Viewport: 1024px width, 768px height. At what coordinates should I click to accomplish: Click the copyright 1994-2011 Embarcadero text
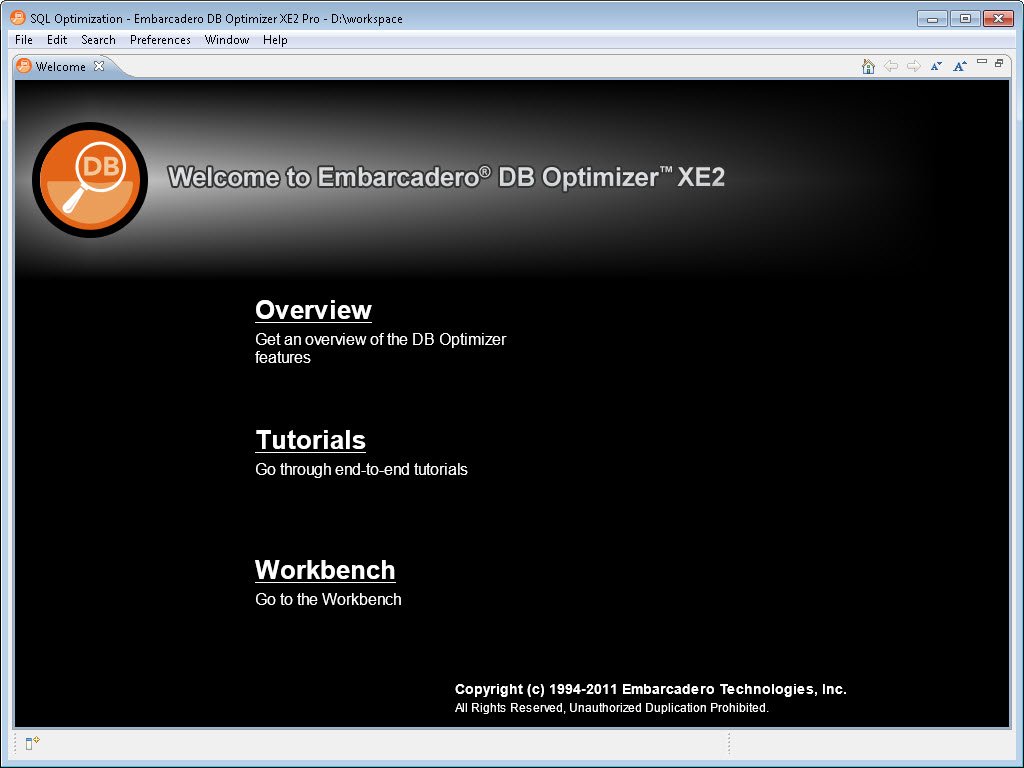(x=650, y=689)
